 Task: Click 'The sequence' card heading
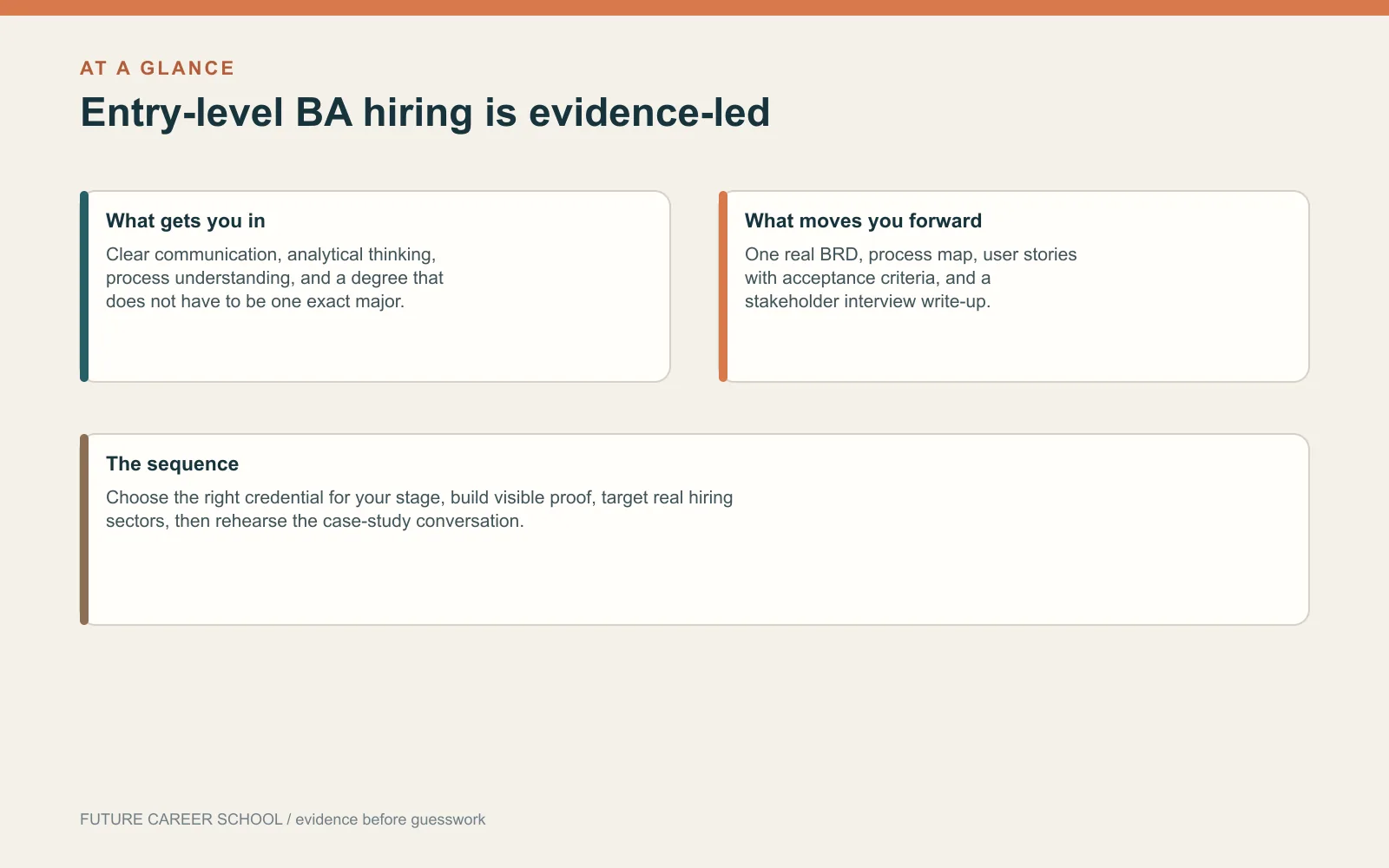point(172,464)
